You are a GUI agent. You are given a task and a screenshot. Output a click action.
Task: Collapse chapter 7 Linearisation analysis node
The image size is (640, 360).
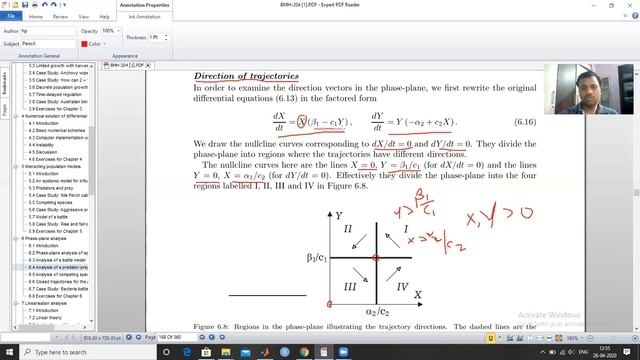click(16, 303)
